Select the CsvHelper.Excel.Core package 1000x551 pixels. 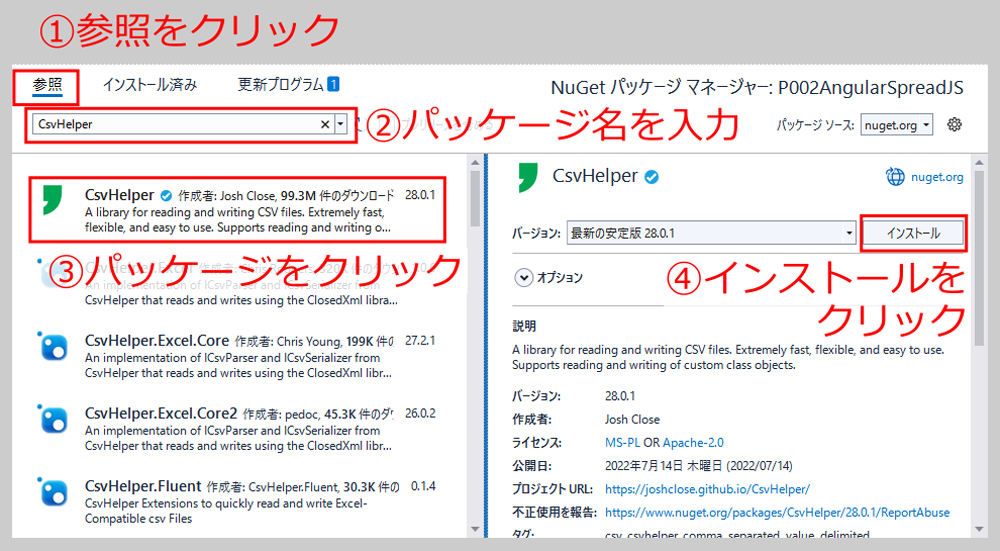click(x=237, y=356)
